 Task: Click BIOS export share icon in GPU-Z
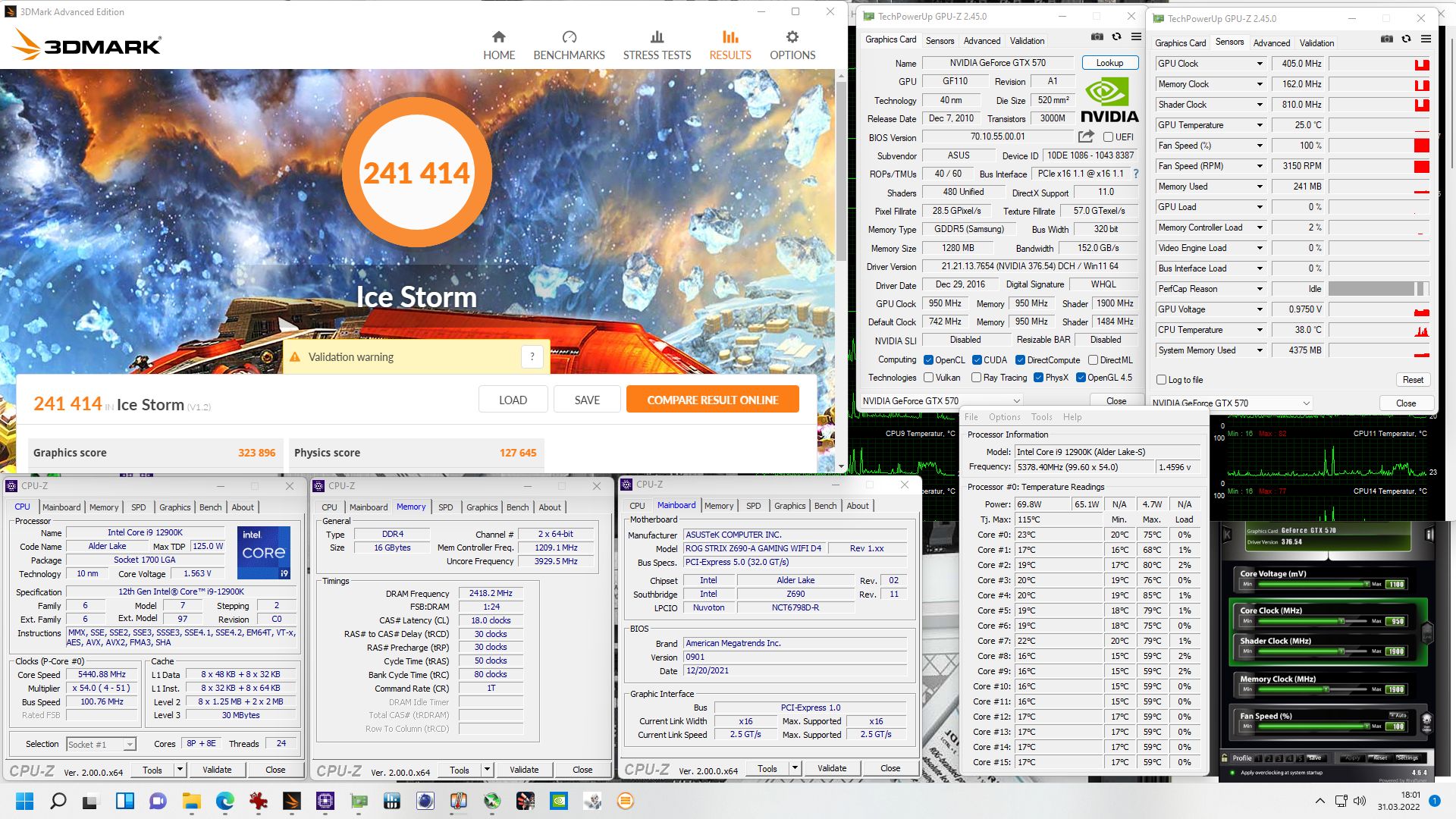tap(1086, 136)
